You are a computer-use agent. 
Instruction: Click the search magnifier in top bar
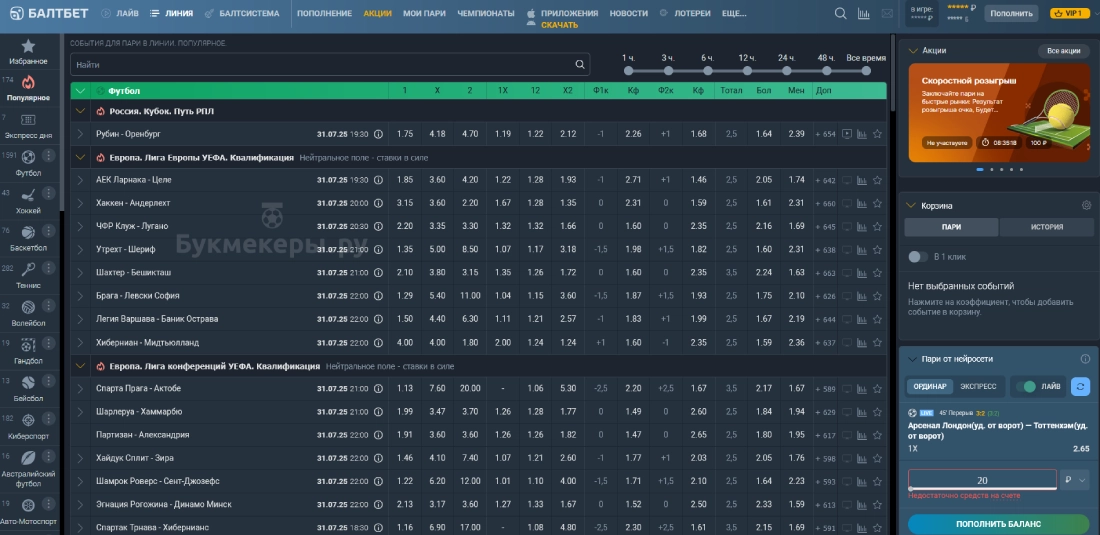840,13
